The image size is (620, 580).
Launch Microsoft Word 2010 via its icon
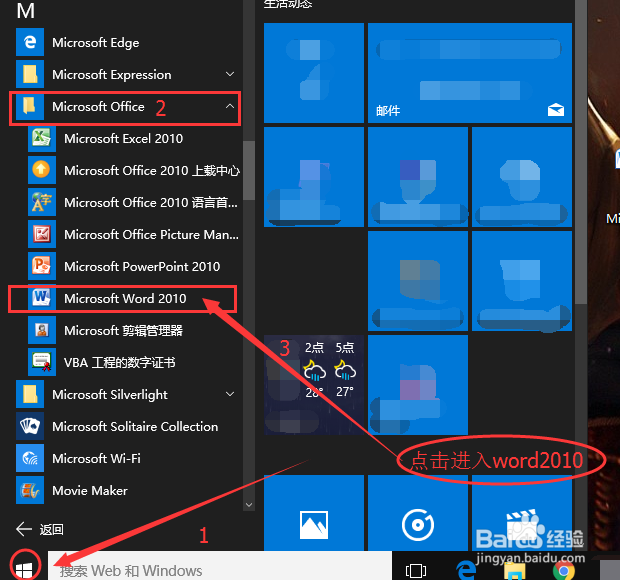42,298
